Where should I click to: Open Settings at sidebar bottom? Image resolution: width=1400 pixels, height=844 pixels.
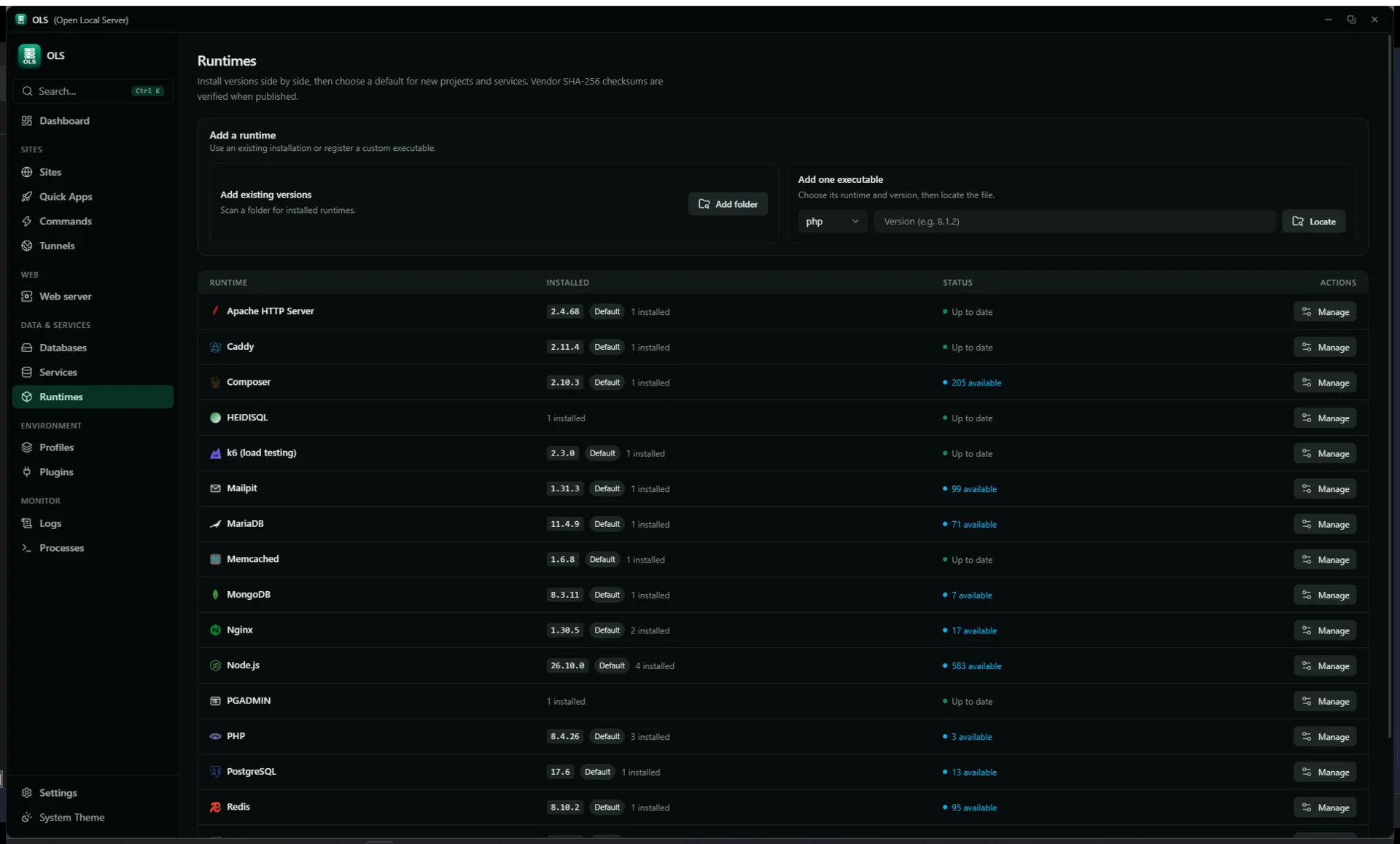[x=93, y=793]
